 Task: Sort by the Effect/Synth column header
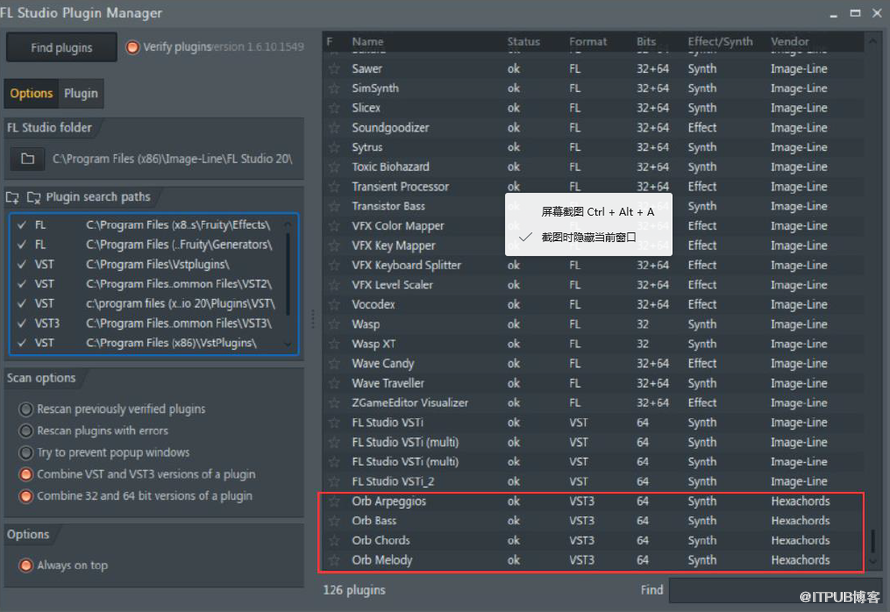[720, 41]
